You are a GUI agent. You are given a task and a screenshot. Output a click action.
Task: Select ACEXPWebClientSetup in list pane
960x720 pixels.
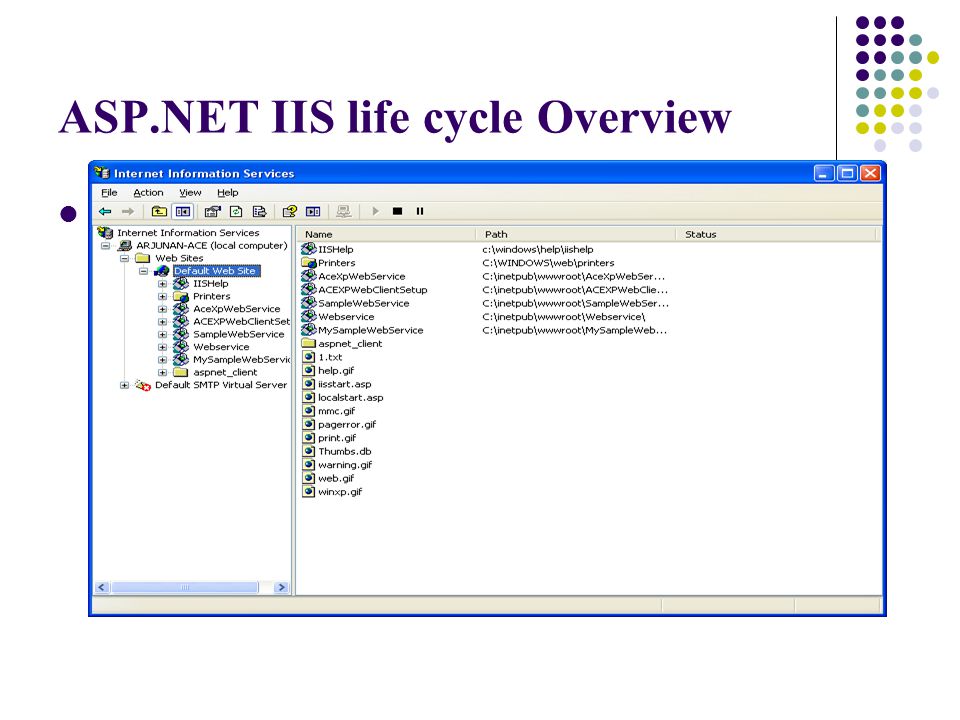(372, 290)
